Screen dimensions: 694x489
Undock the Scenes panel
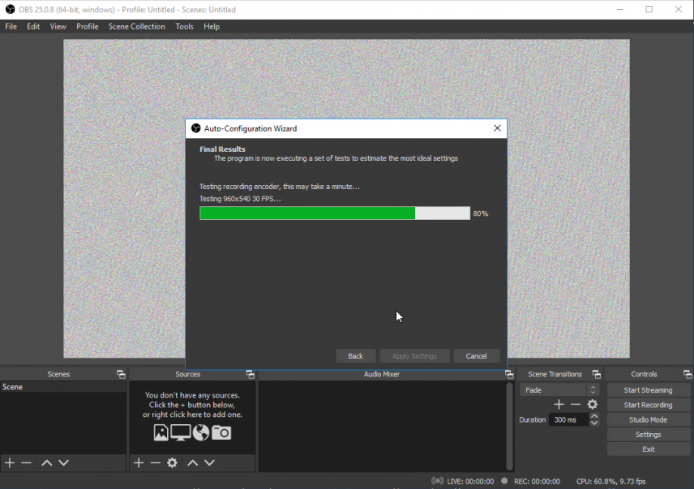tap(121, 374)
